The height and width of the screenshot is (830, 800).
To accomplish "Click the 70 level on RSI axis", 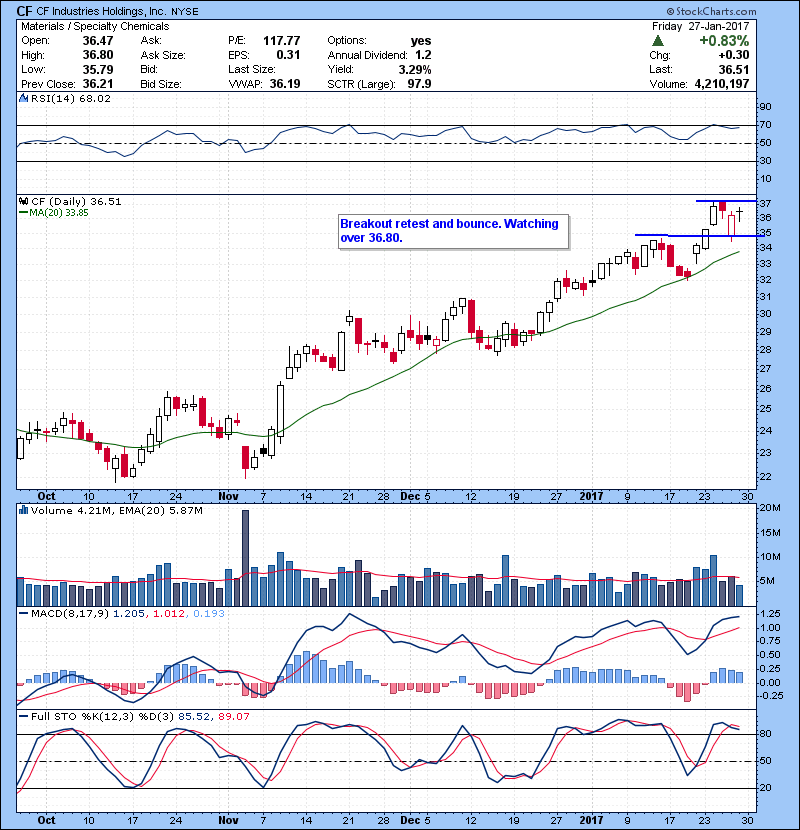I will pos(766,125).
